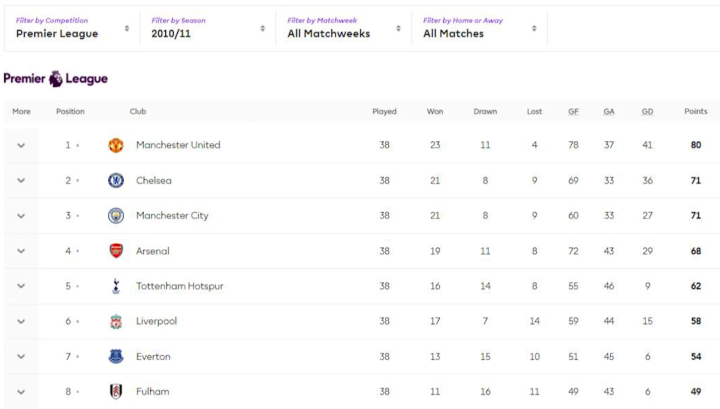Image resolution: width=720 pixels, height=409 pixels.
Task: Expand the Manchester United row details
Action: coord(21,145)
